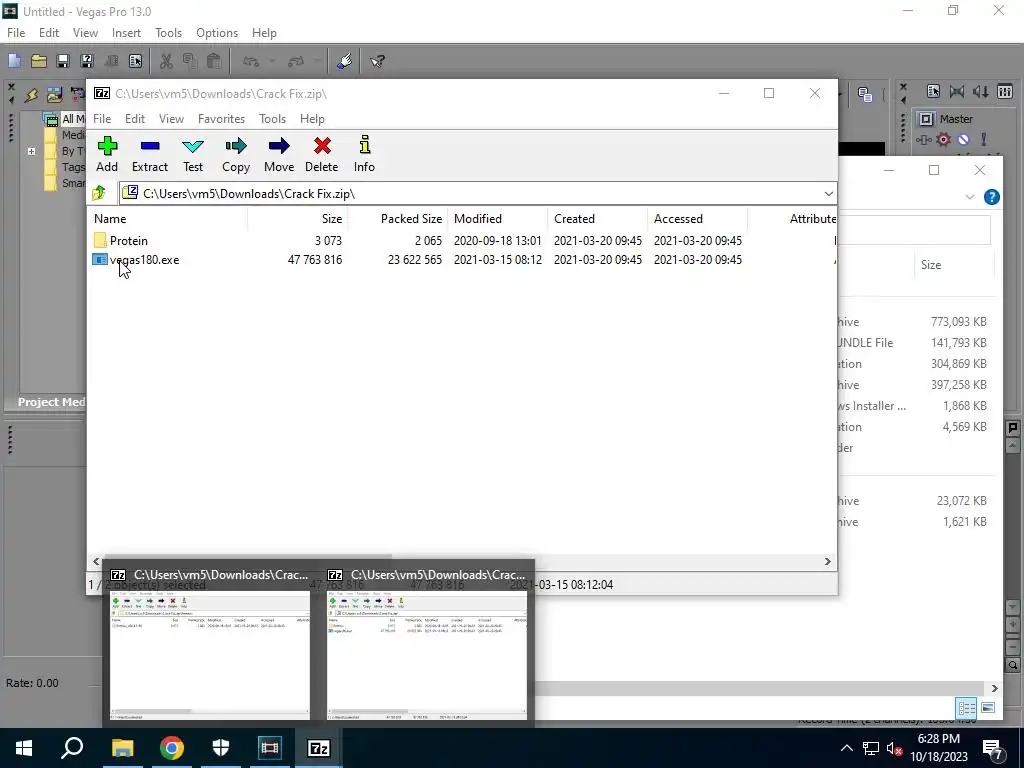
Task: Switch to second 7-Zip taskbar preview thumbnail
Action: click(x=427, y=643)
